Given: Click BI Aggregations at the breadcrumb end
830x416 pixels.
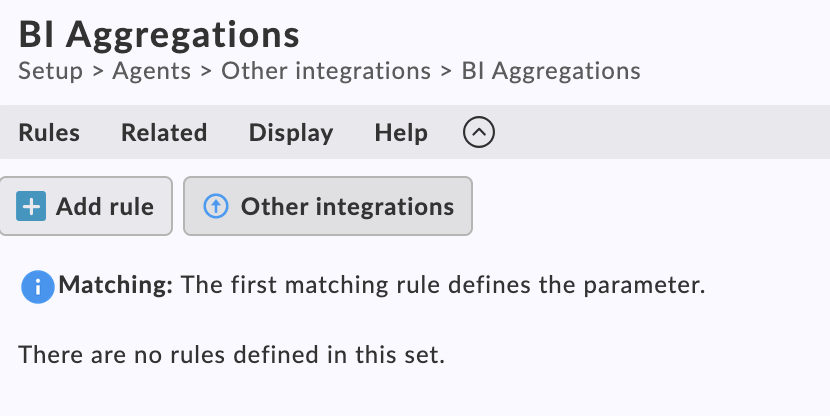Looking at the screenshot, I should coord(551,71).
